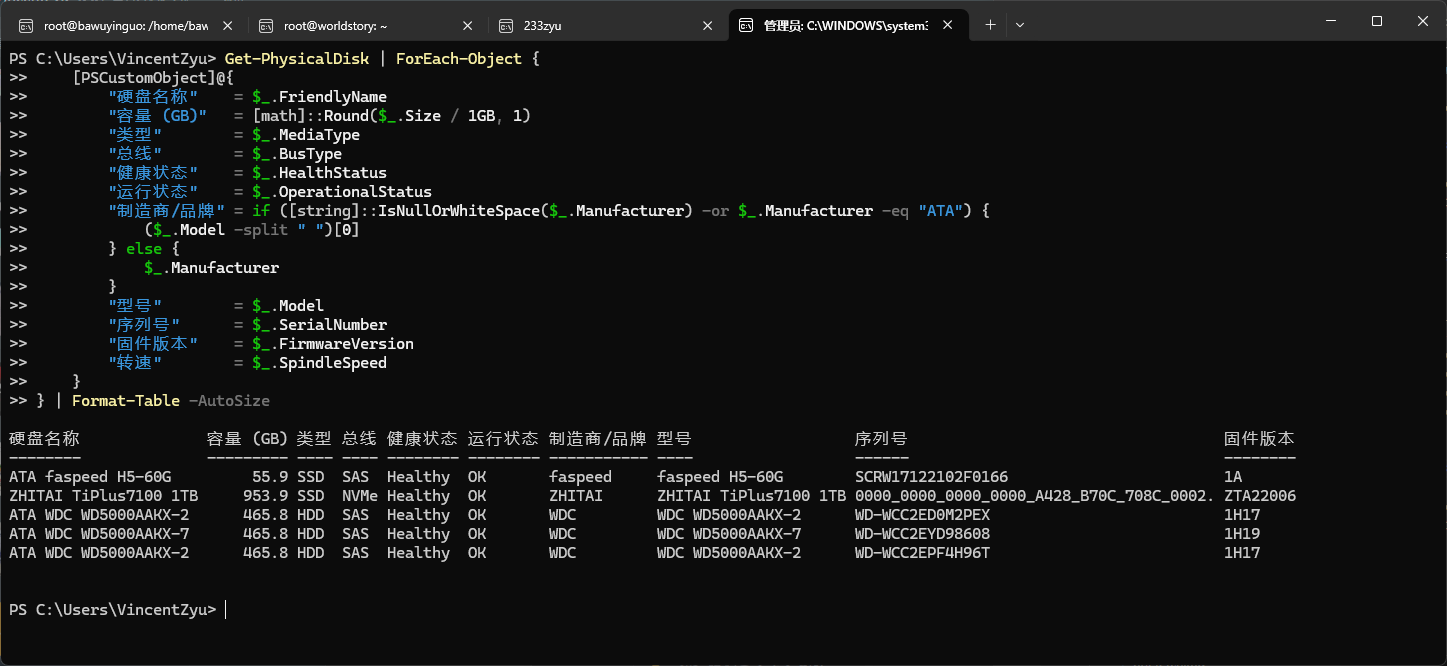Click the -AutoSize parameter text
The height and width of the screenshot is (666, 1447).
click(x=229, y=401)
